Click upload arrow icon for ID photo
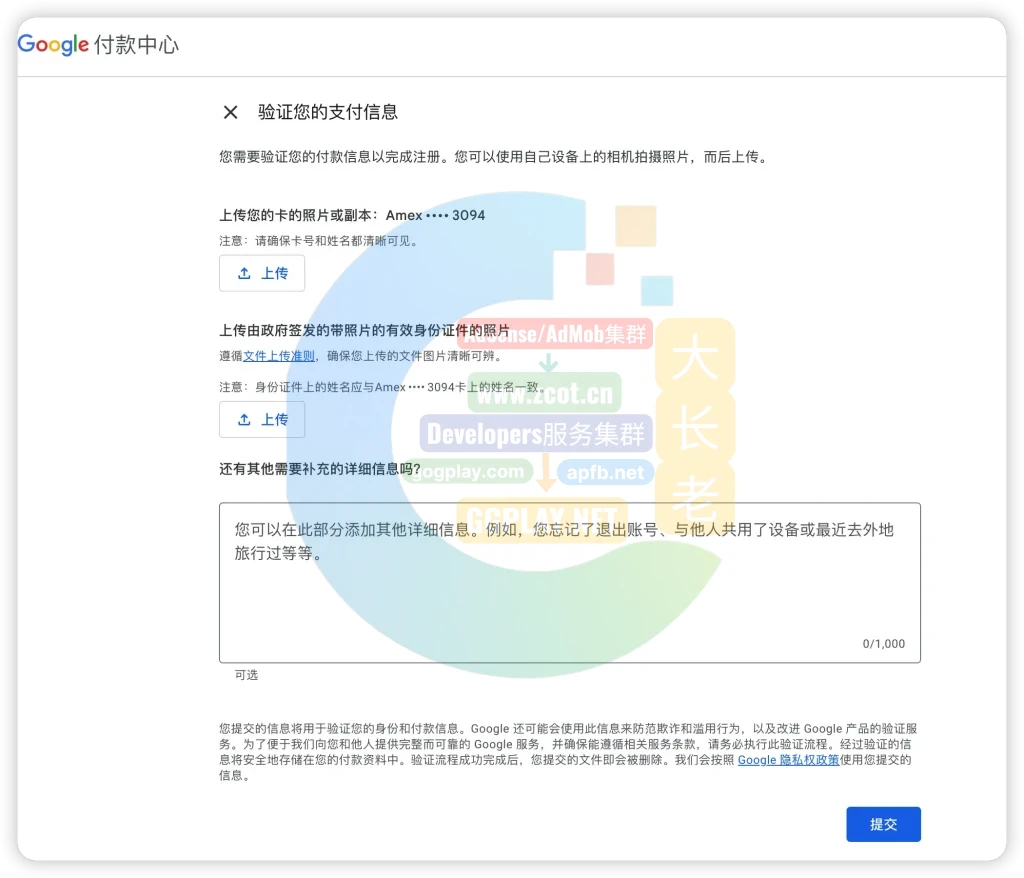 (x=244, y=420)
